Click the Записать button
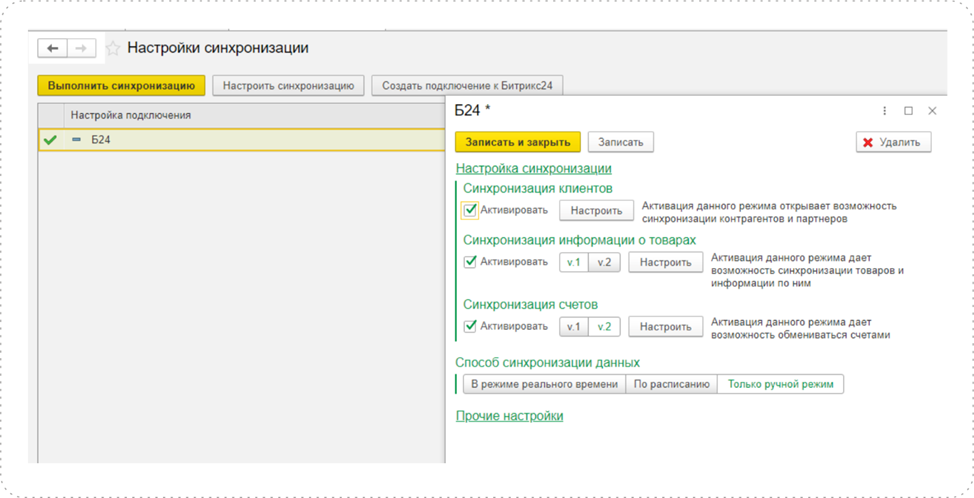974x498 pixels. (x=621, y=142)
